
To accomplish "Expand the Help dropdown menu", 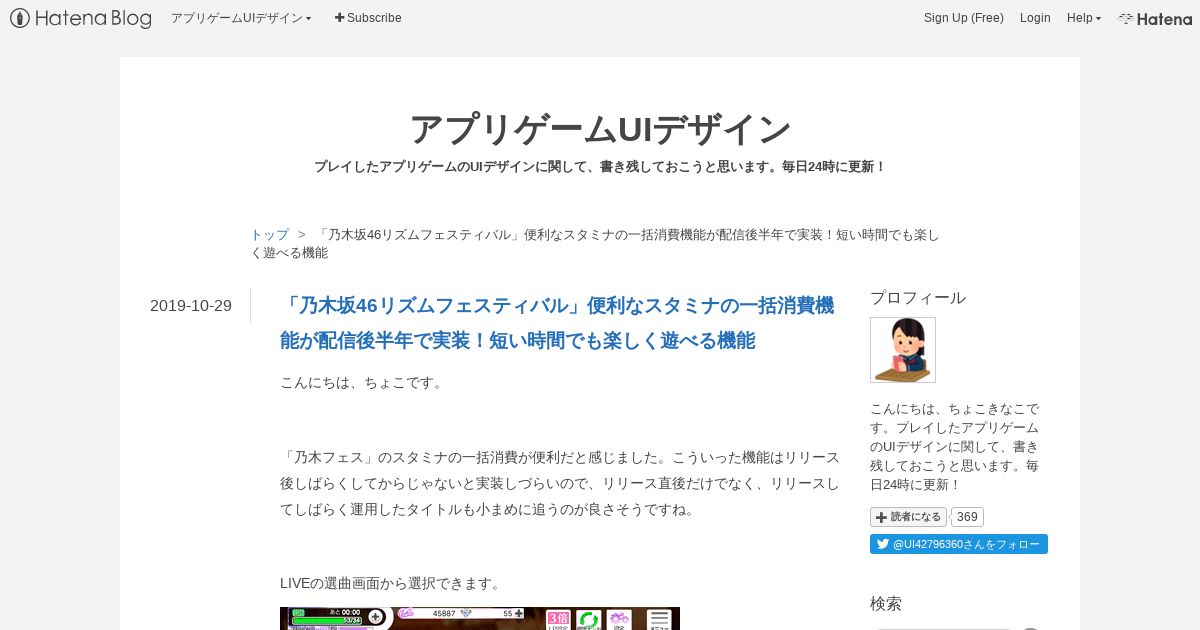I will [x=1084, y=18].
